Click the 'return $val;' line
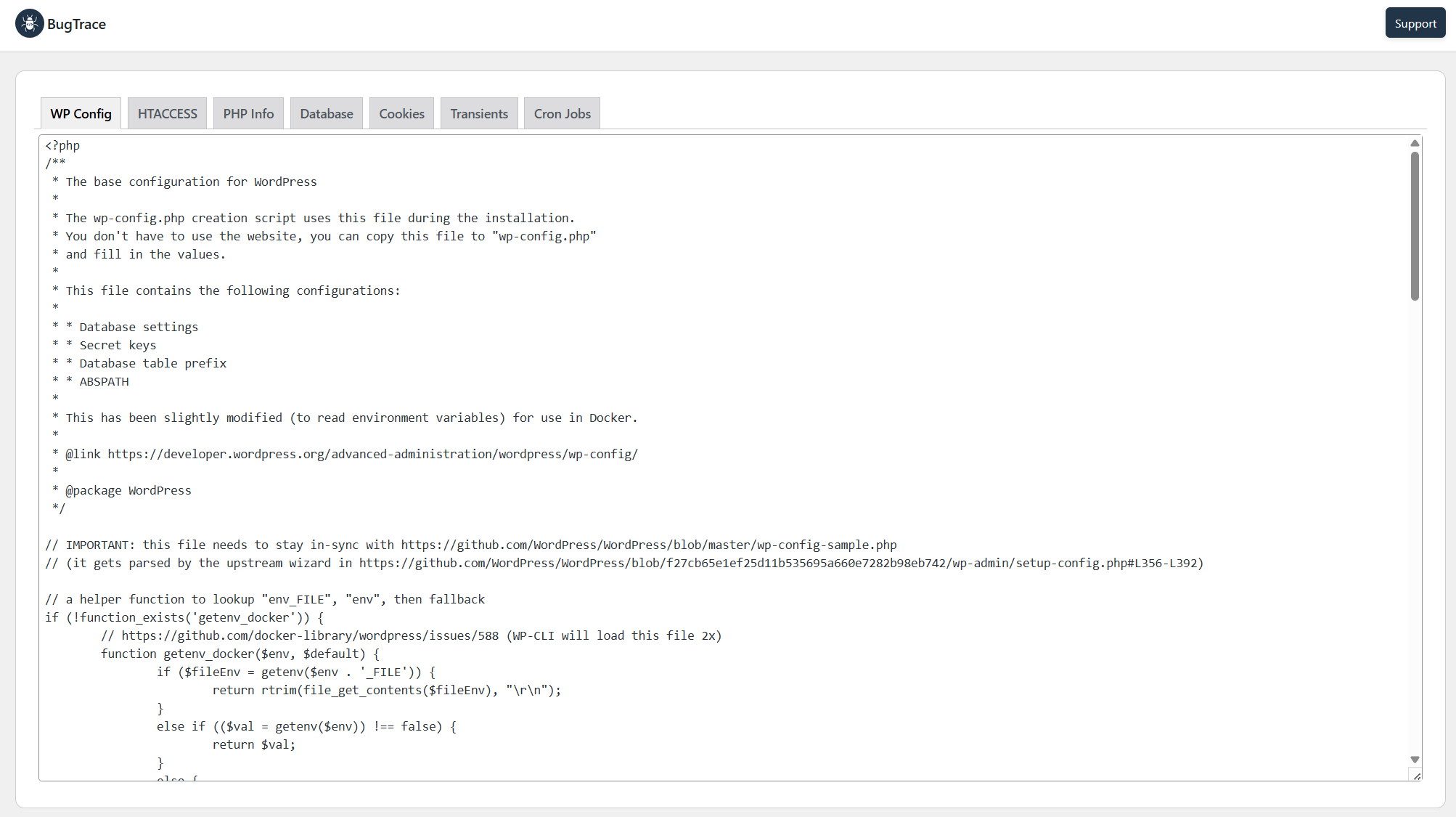 coord(254,744)
